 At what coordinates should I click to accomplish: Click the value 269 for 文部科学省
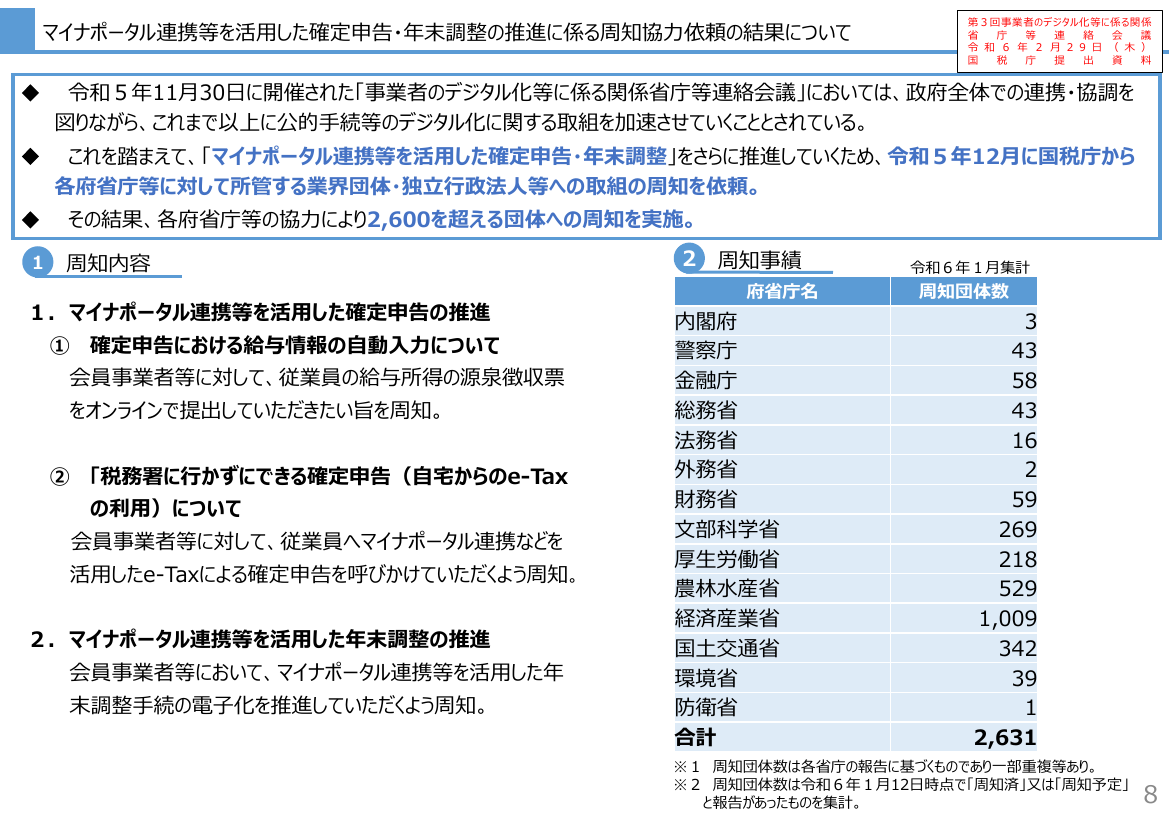pos(1018,528)
